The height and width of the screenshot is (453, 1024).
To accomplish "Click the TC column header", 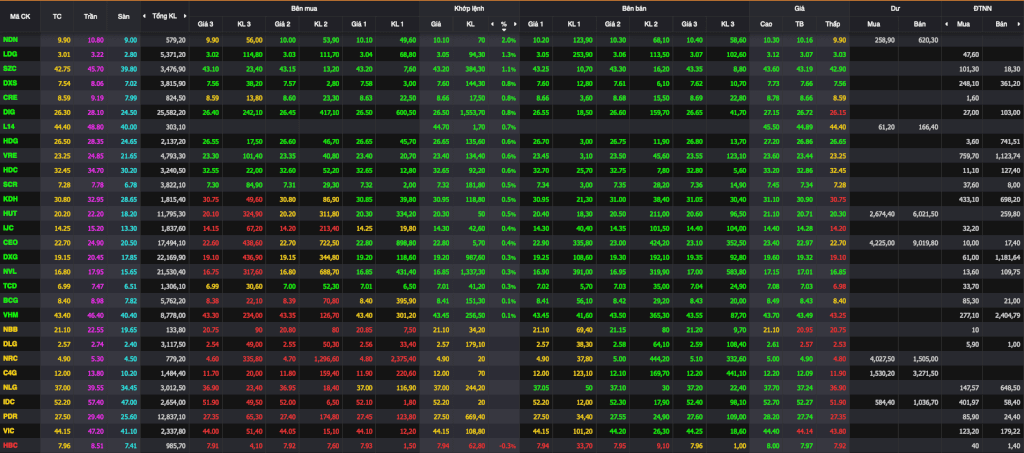I will pyautogui.click(x=57, y=16).
